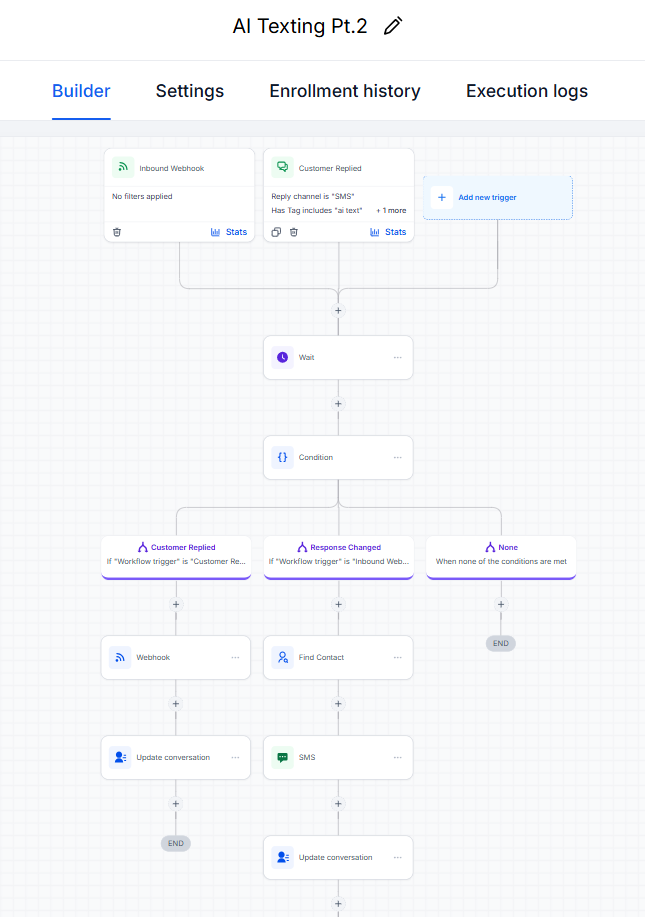Click the Find Contact icon
Image resolution: width=645 pixels, height=917 pixels.
[x=282, y=657]
